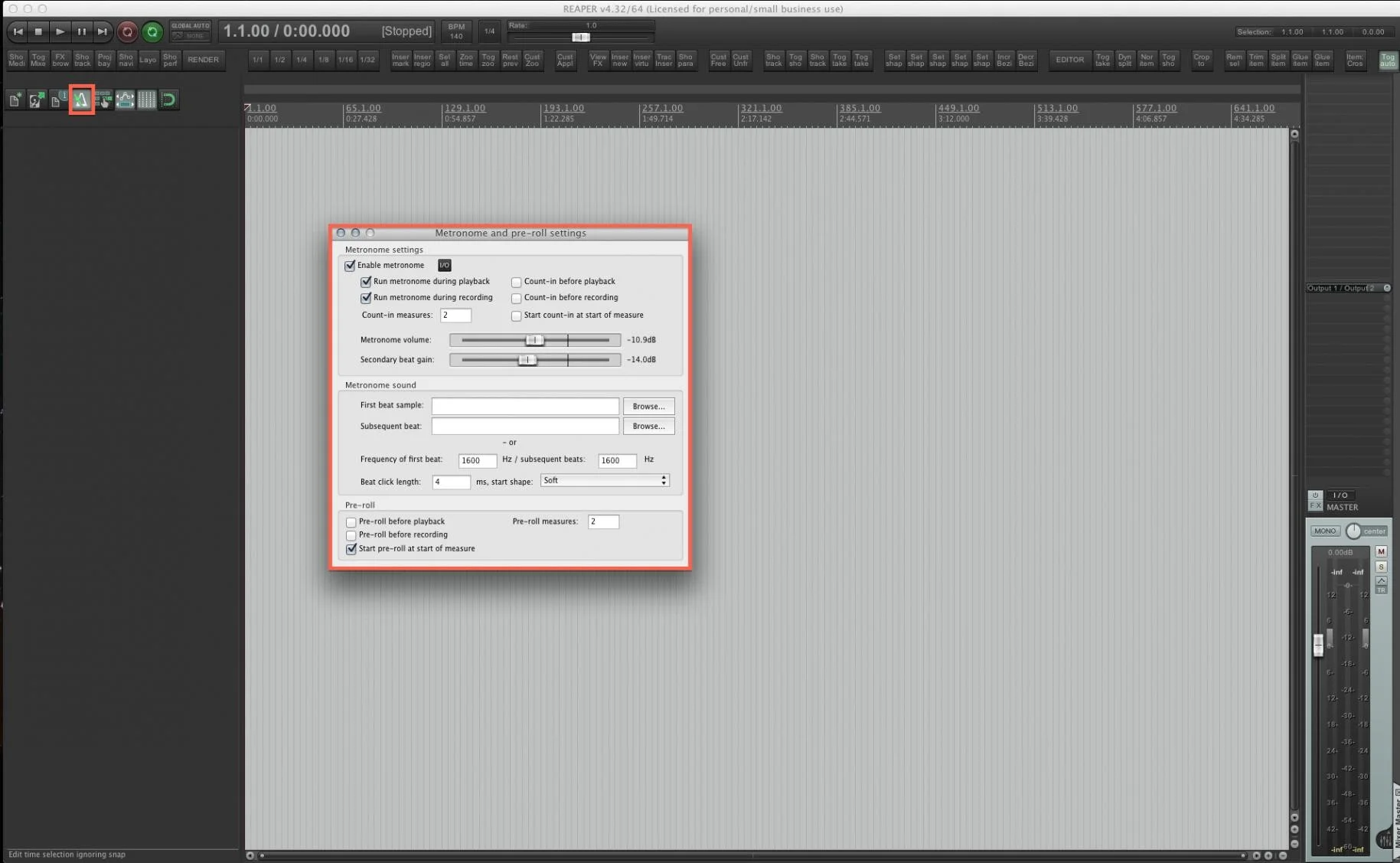
Task: Open the start shape Soft dropdown
Action: coord(604,480)
